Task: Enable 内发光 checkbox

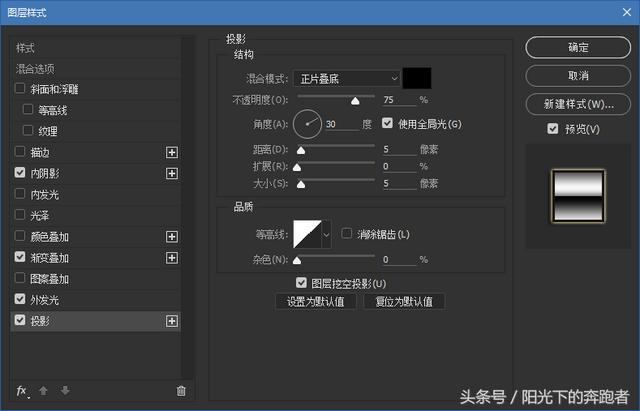Action: [x=20, y=193]
